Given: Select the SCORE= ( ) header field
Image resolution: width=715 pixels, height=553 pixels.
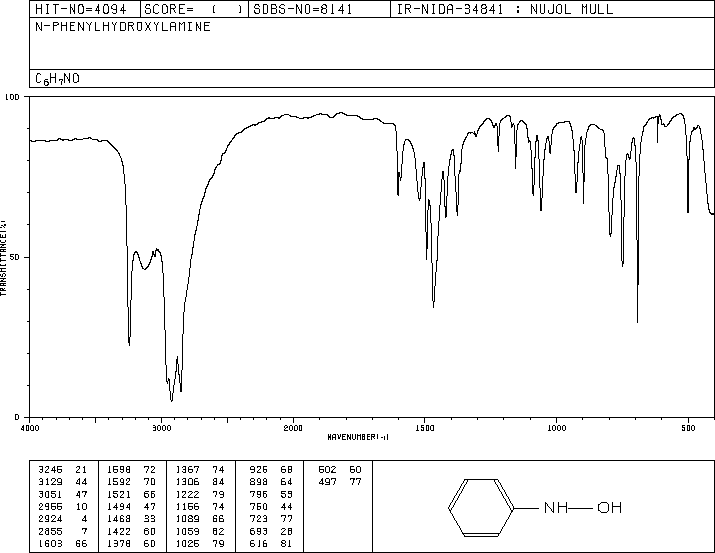Looking at the screenshot, I should coord(194,9).
